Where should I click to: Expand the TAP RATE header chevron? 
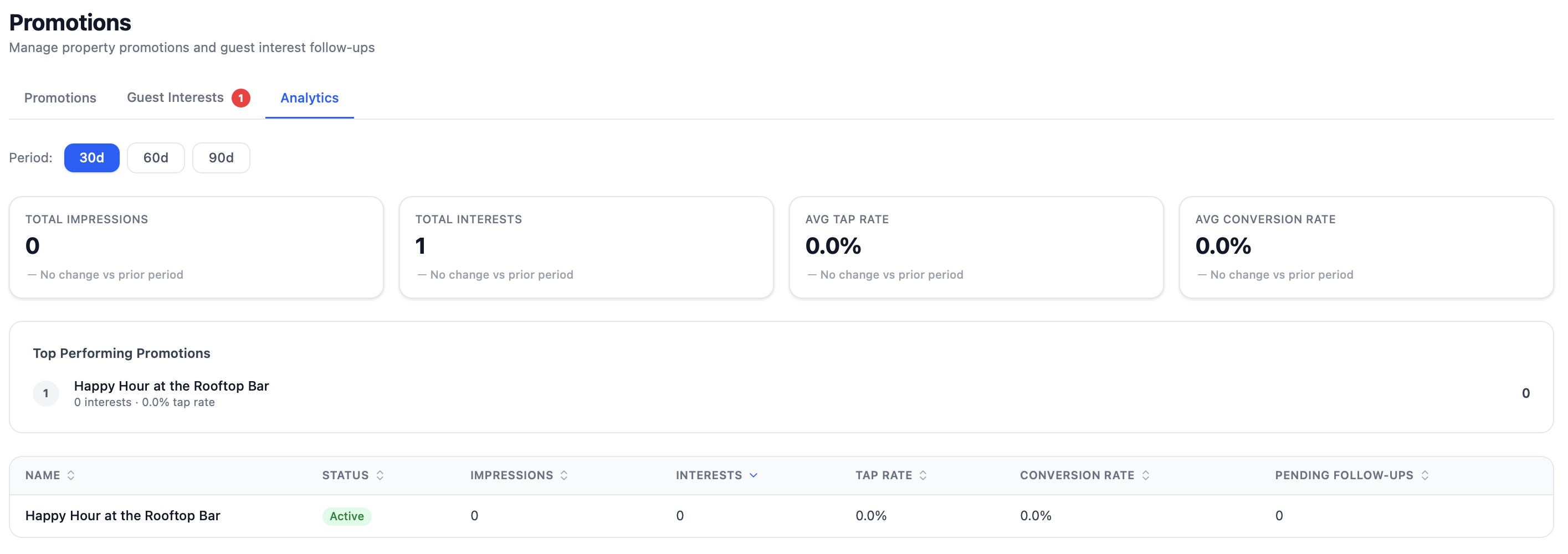point(924,475)
